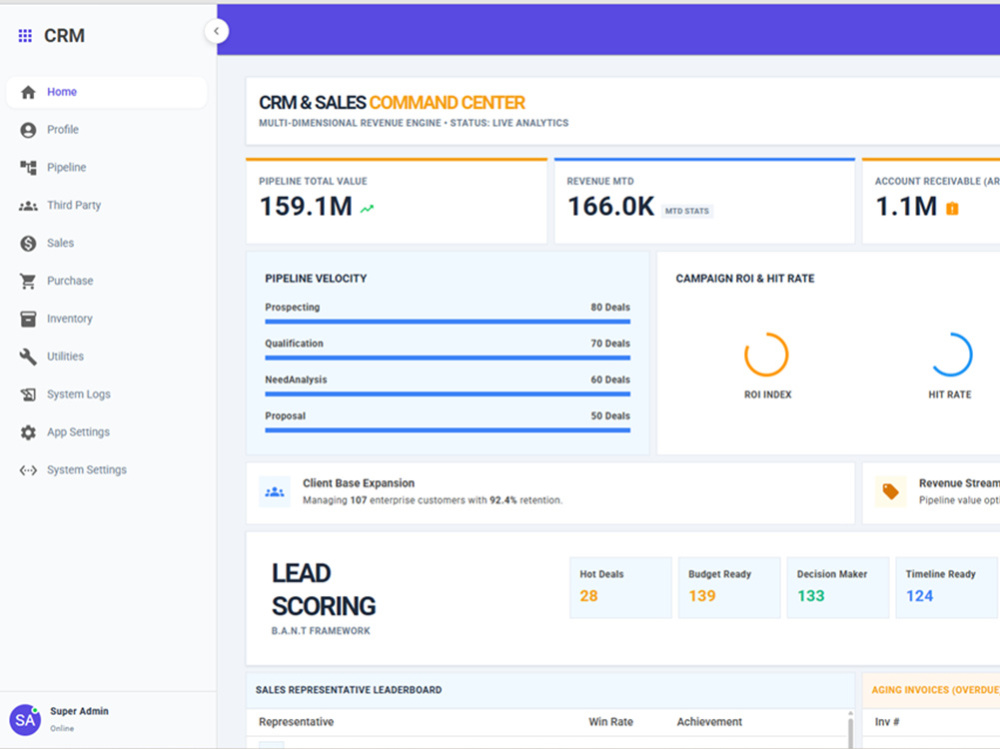
Task: Open Utilities from the sidebar
Action: tap(107, 356)
